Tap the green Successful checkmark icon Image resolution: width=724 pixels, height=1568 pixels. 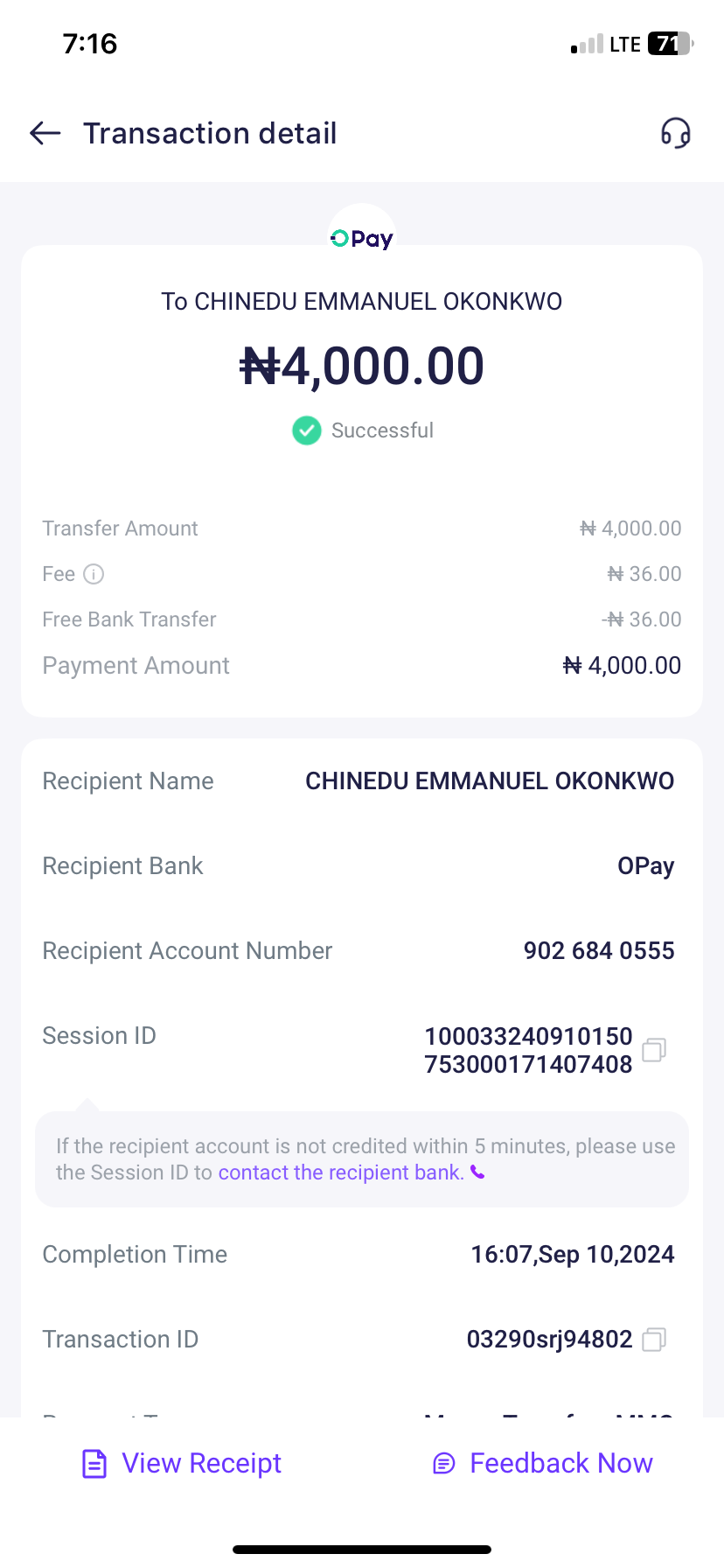pos(306,430)
